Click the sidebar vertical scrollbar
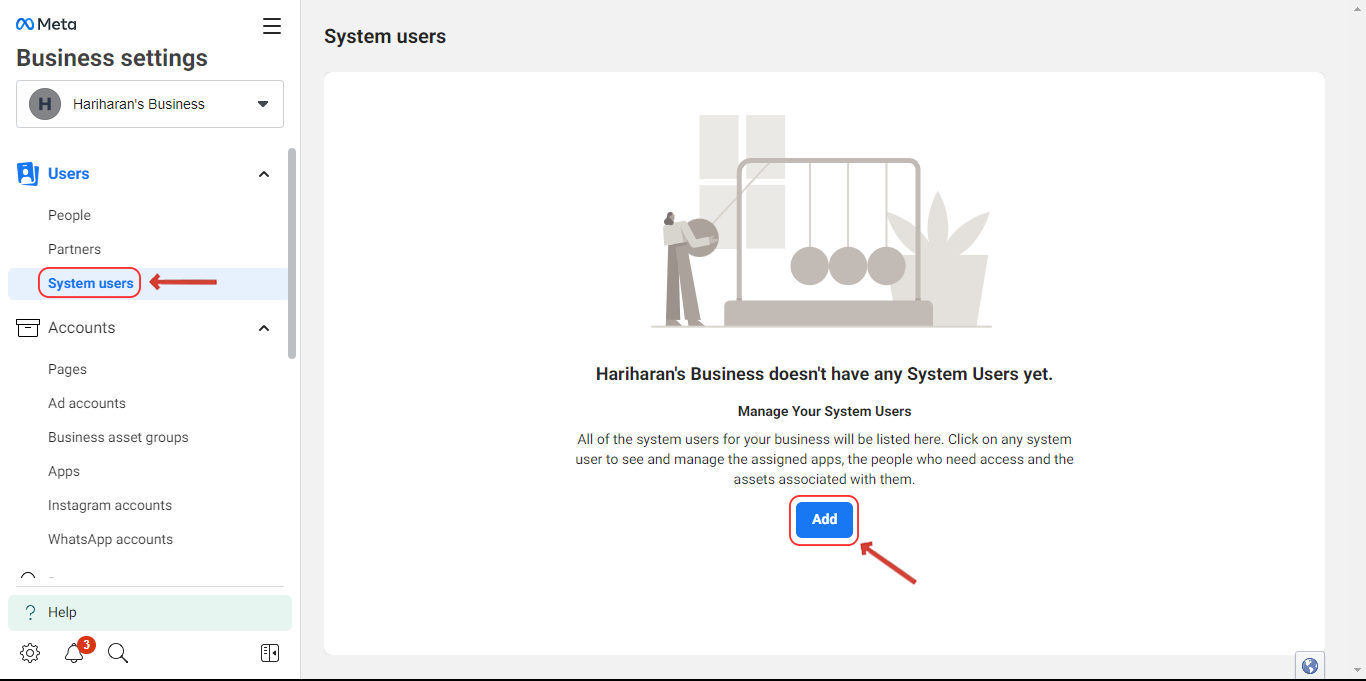The height and width of the screenshot is (681, 1366). tap(292, 253)
